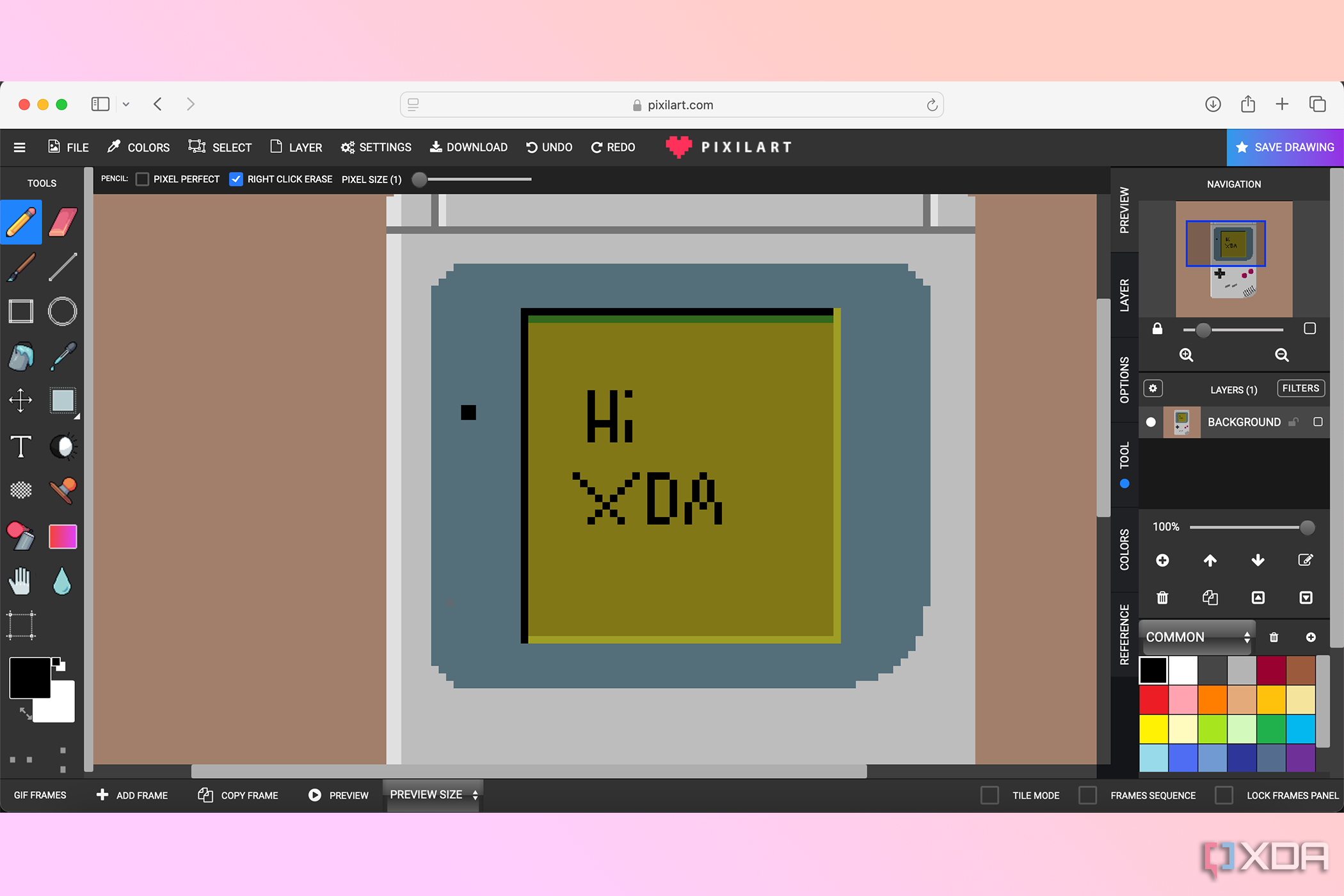Swap primary and secondary colors
This screenshot has height=896, width=1344.
tap(26, 714)
